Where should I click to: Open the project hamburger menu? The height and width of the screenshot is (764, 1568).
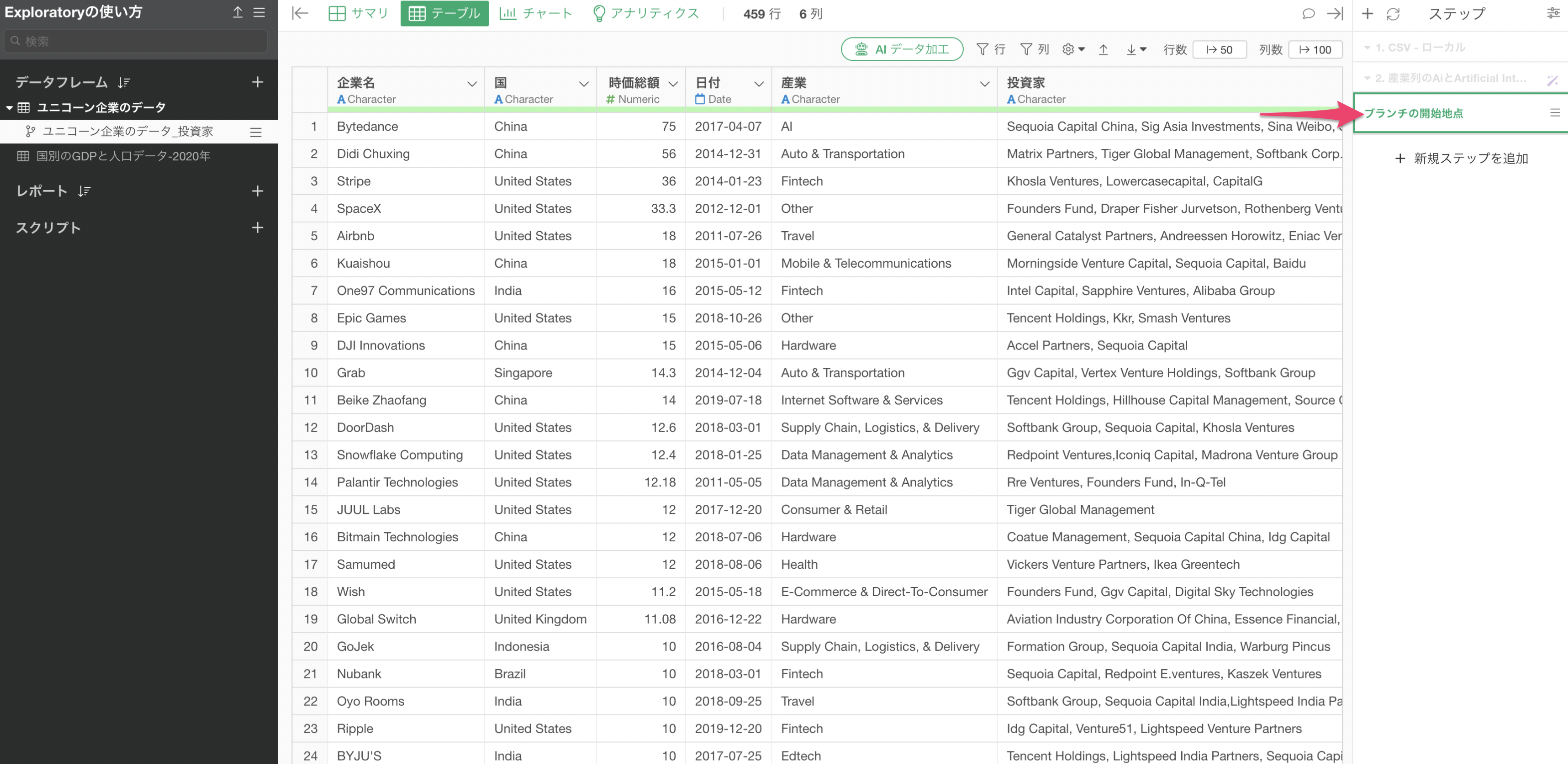(x=260, y=12)
